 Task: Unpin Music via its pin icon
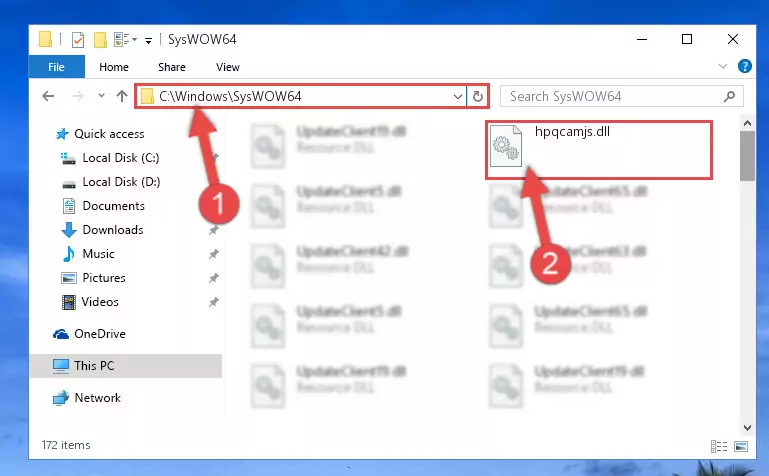tap(213, 254)
